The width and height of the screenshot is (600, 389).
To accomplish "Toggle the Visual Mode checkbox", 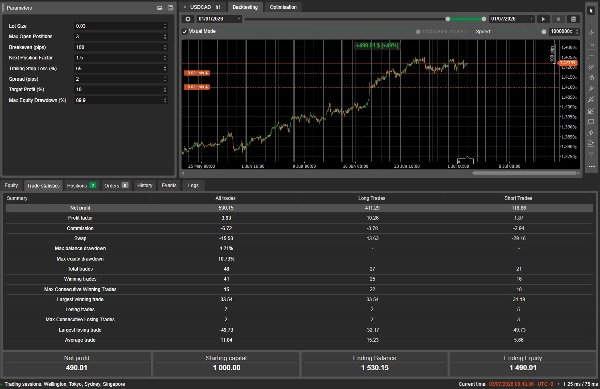I will tap(185, 31).
